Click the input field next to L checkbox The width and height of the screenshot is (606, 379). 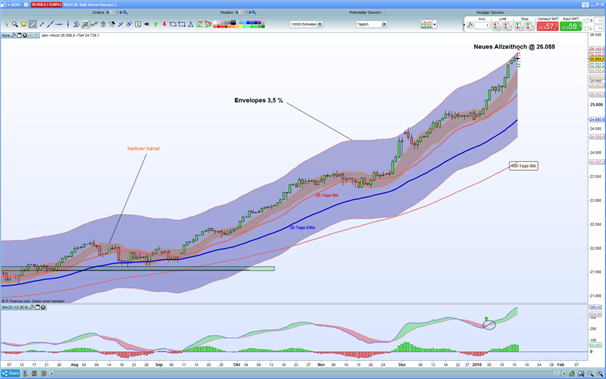point(599,28)
